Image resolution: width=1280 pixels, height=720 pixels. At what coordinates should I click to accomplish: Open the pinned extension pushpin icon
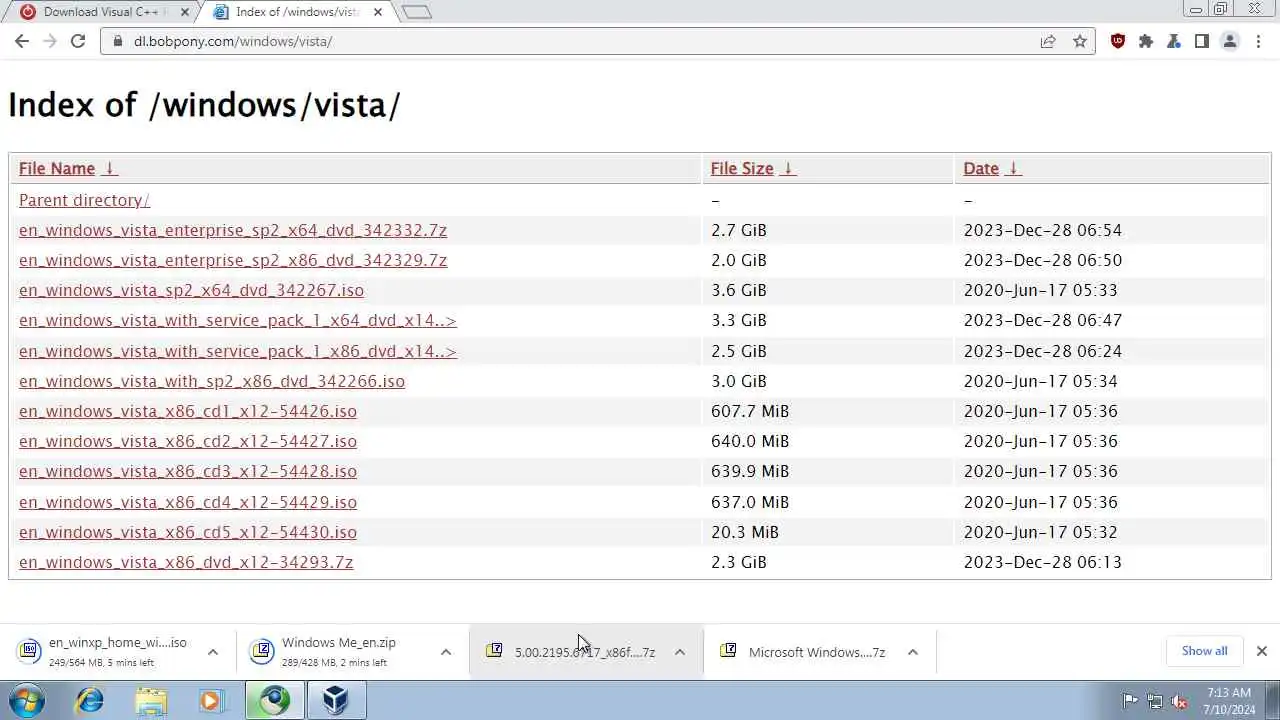point(1174,41)
